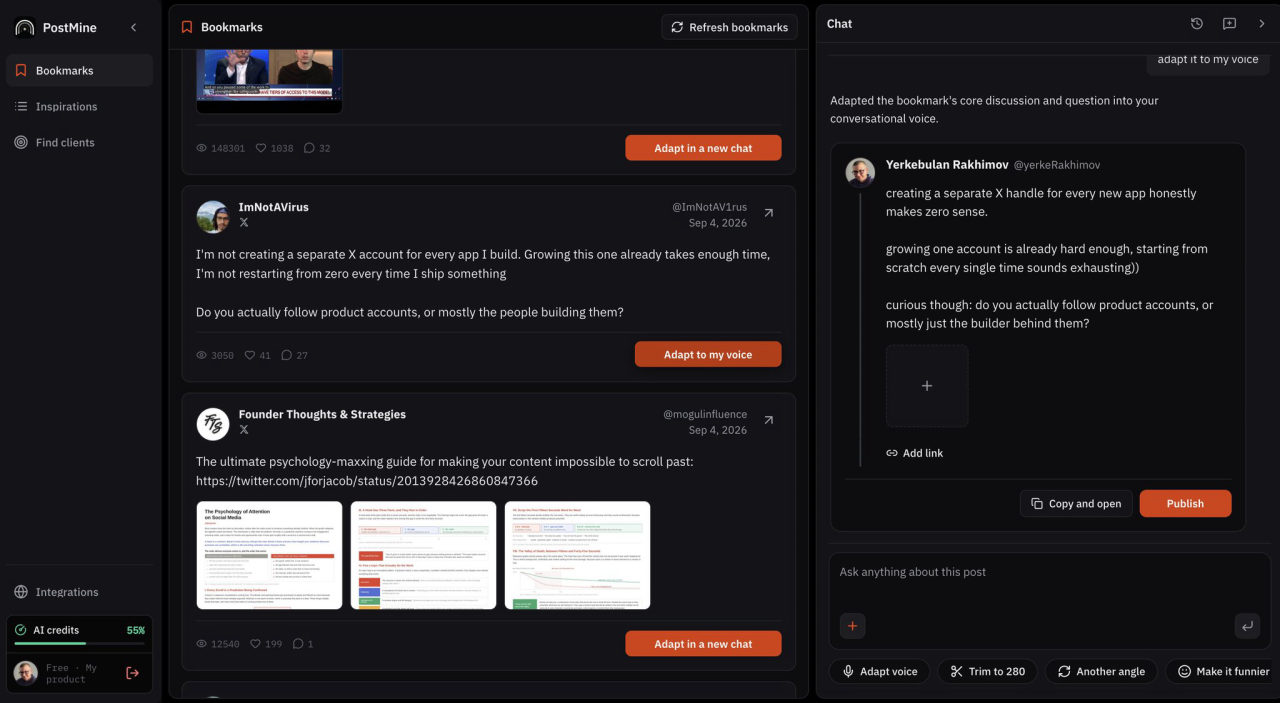
Task: Start a new chat with the plus-bubble icon
Action: [1229, 24]
